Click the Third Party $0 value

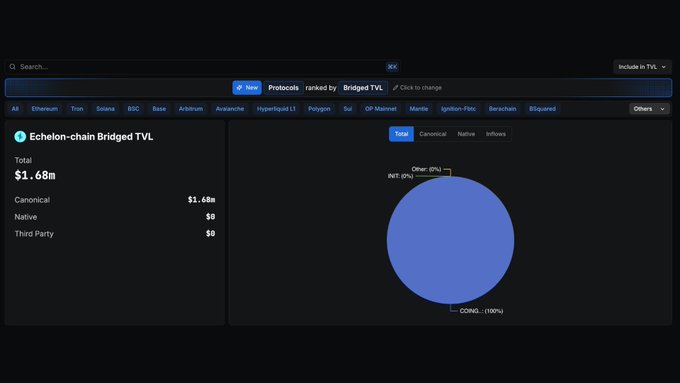210,233
